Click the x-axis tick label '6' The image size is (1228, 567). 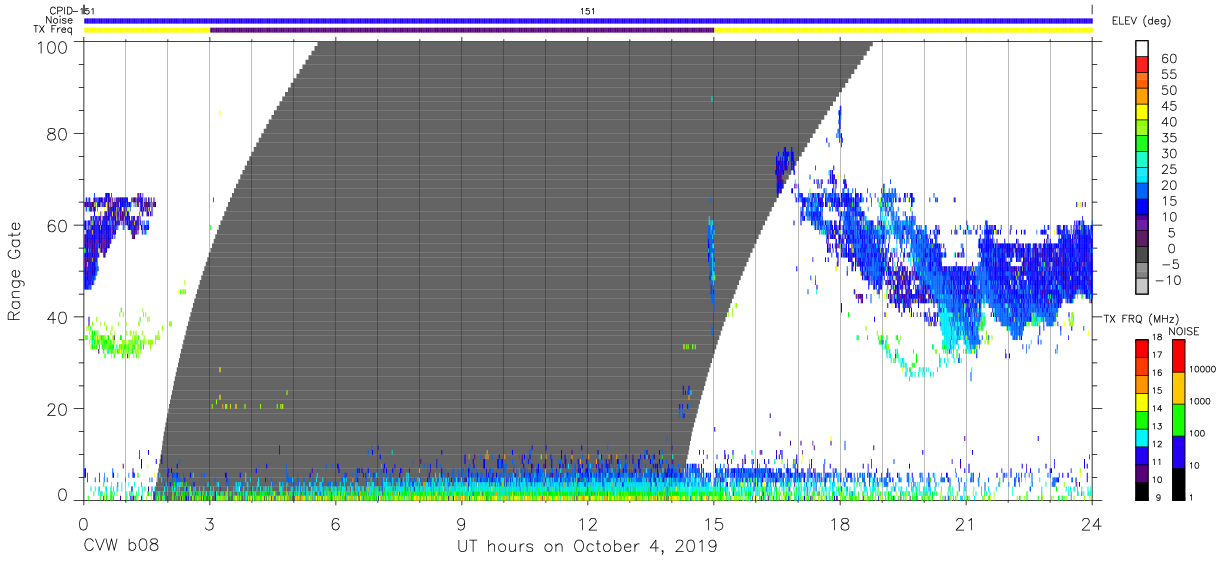pyautogui.click(x=335, y=523)
